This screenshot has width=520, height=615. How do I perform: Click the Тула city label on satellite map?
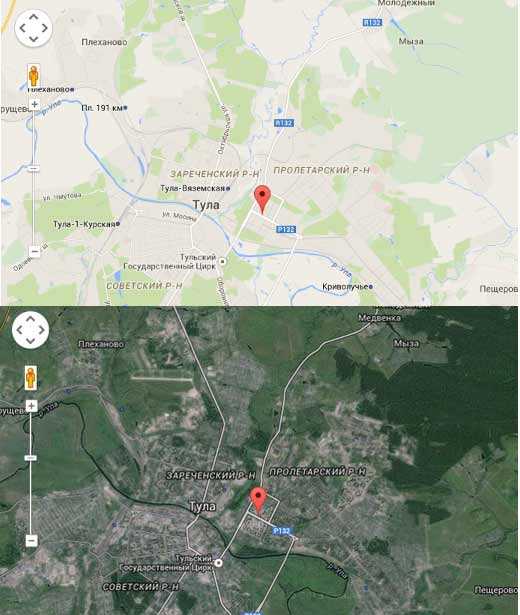(x=202, y=506)
